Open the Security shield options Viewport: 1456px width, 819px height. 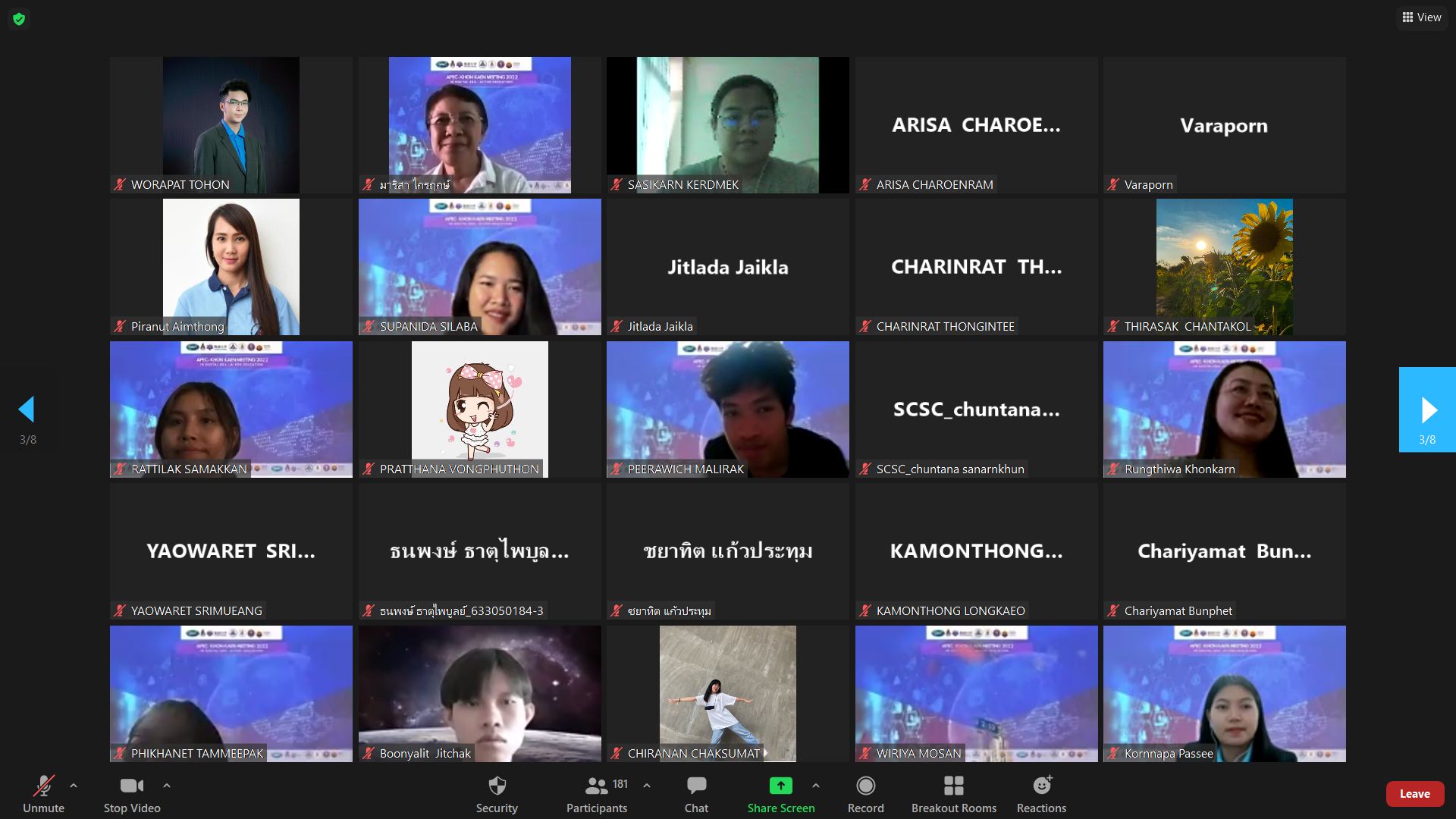pyautogui.click(x=497, y=794)
